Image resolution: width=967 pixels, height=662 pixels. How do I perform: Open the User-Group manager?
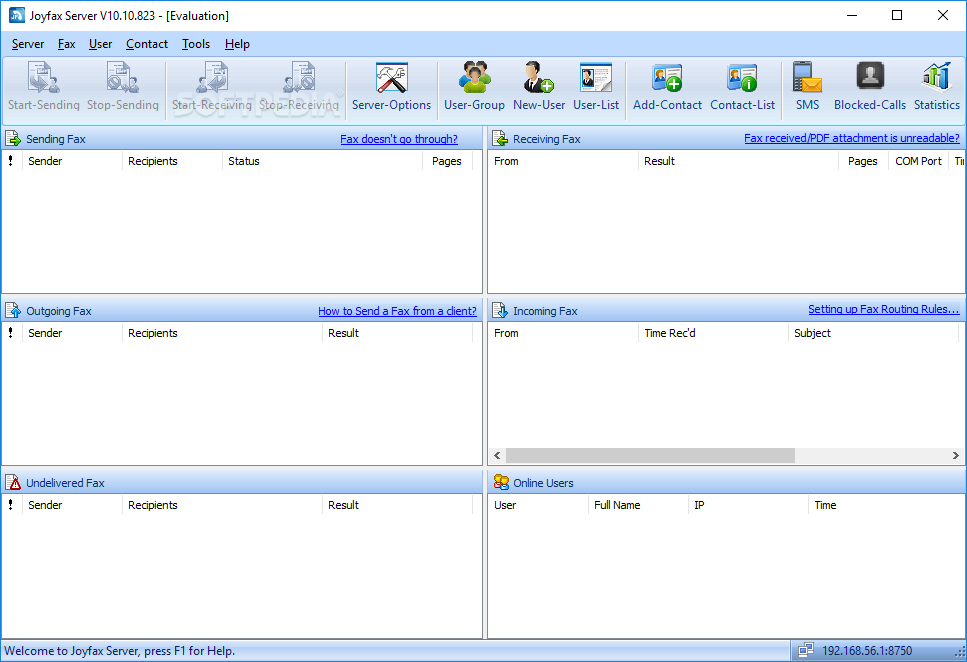[x=474, y=87]
